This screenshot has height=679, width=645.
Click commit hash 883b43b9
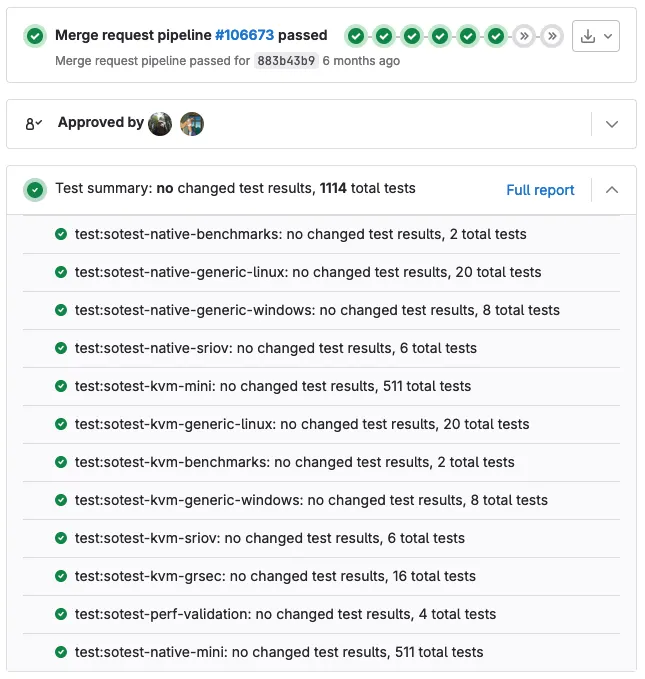[x=286, y=61]
